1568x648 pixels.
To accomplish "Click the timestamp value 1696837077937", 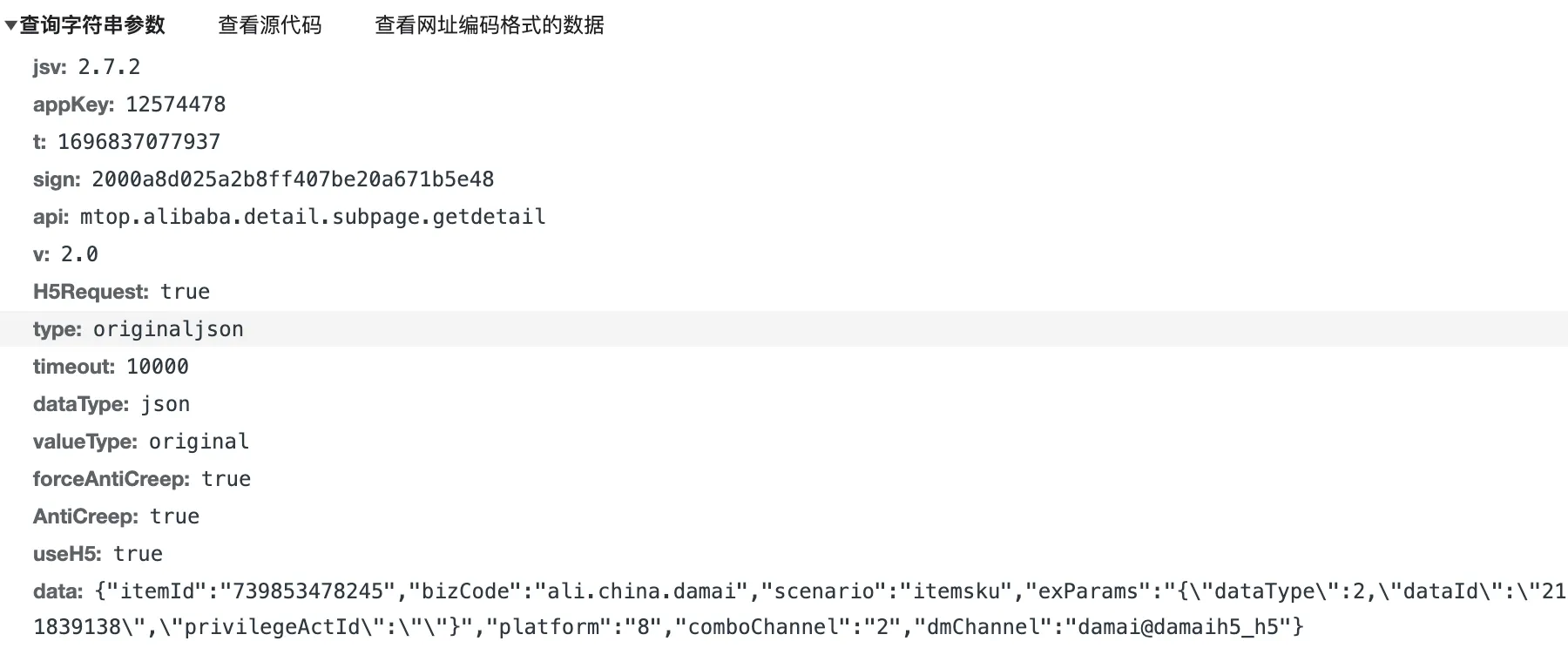I will (139, 142).
